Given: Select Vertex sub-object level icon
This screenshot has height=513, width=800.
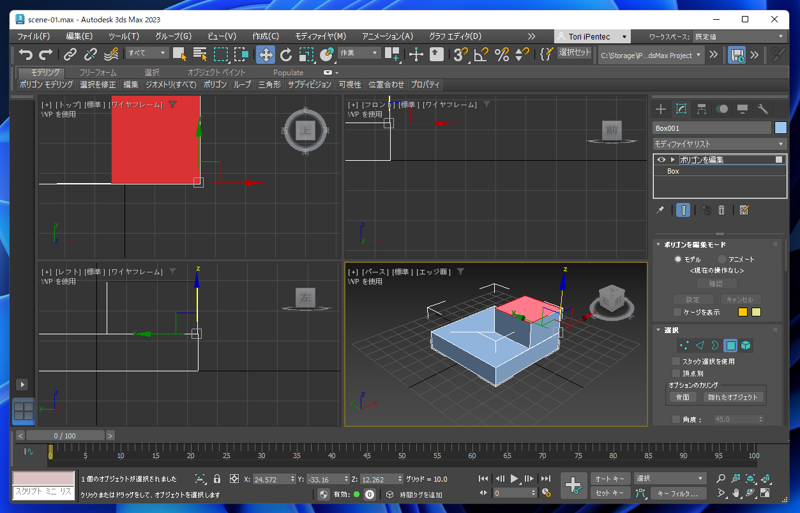Looking at the screenshot, I should 684,346.
